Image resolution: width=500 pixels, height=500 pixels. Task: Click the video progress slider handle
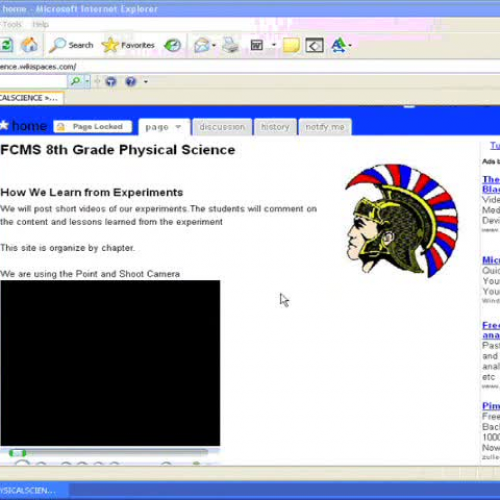(17, 453)
